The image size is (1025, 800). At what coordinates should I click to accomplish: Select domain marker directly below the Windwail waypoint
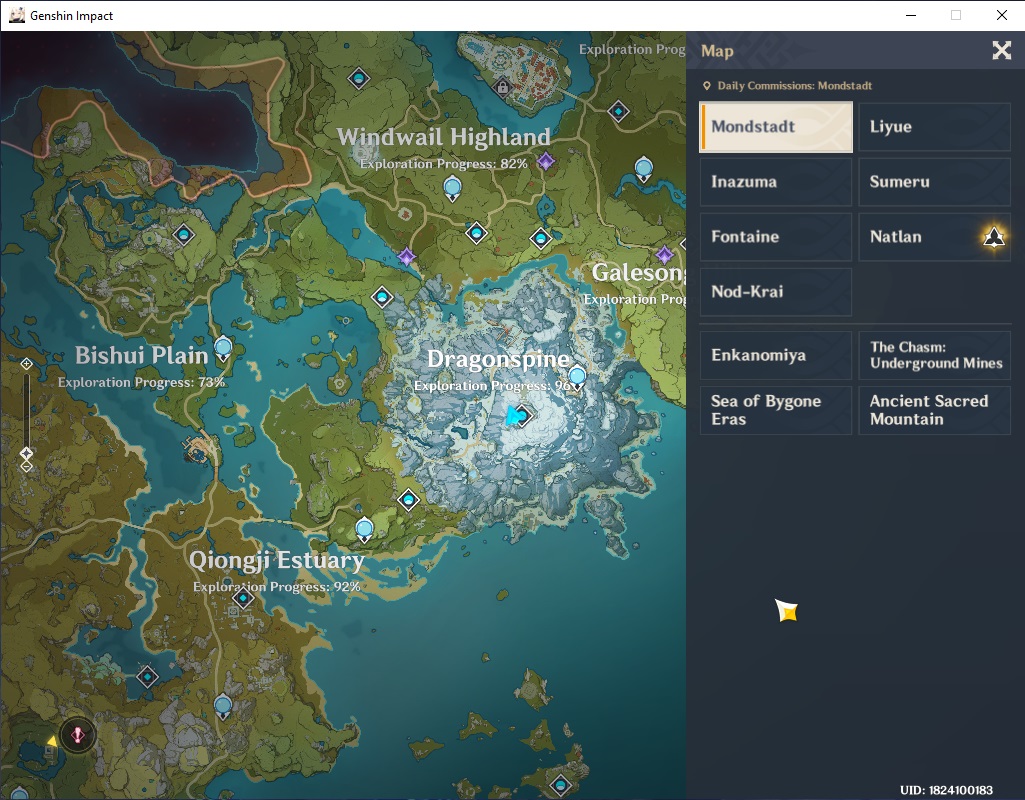tap(476, 232)
